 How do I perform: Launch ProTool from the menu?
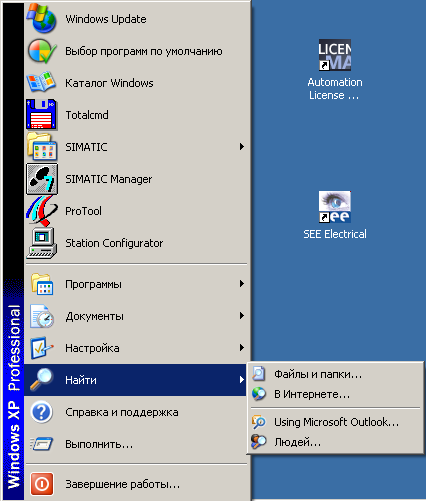click(136, 211)
